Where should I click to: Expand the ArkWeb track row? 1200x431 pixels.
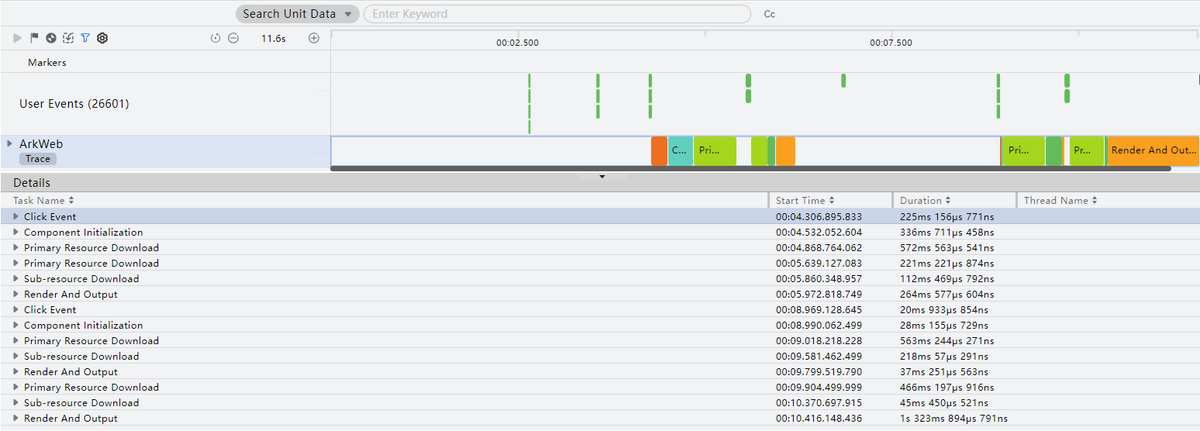[x=10, y=144]
